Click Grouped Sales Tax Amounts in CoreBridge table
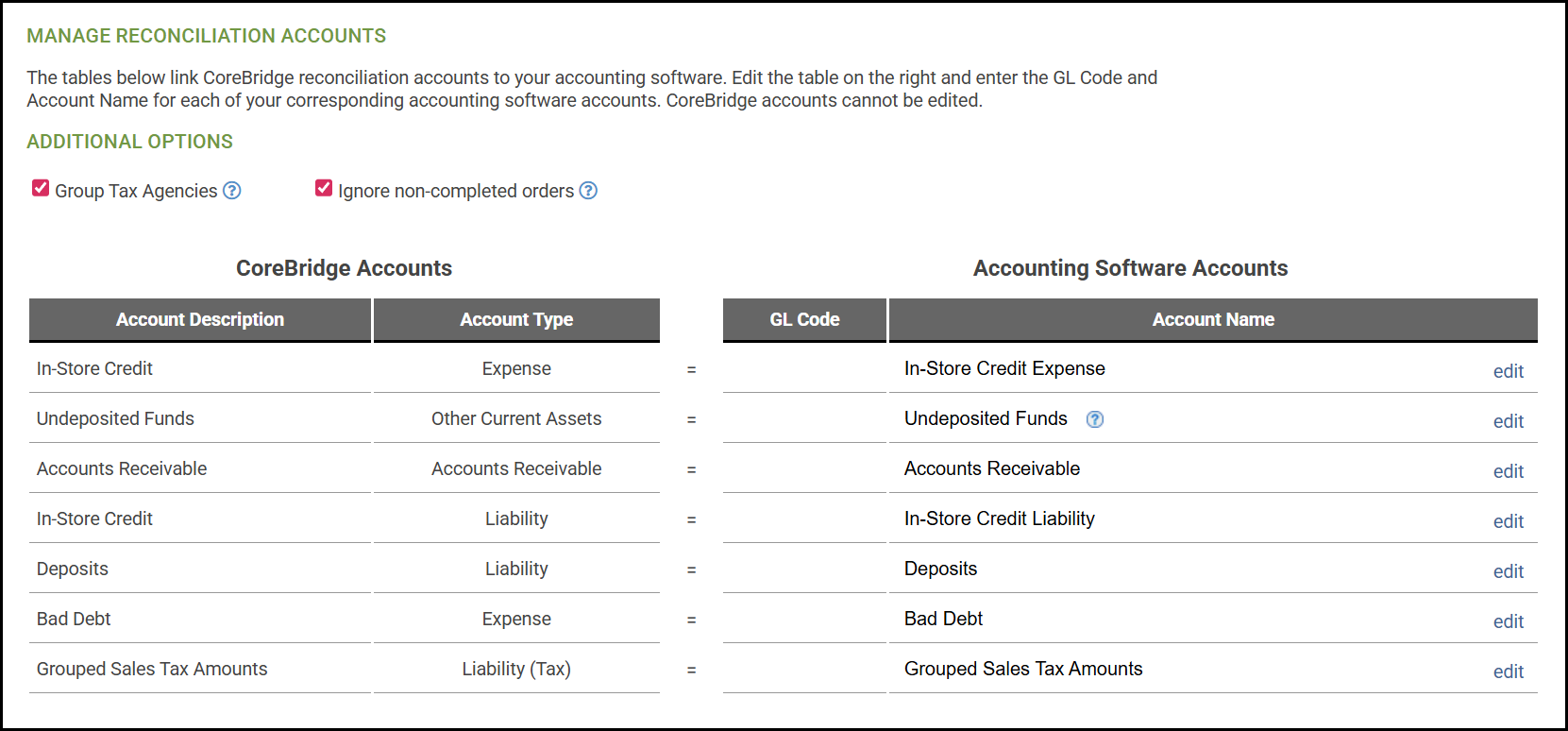 (152, 669)
